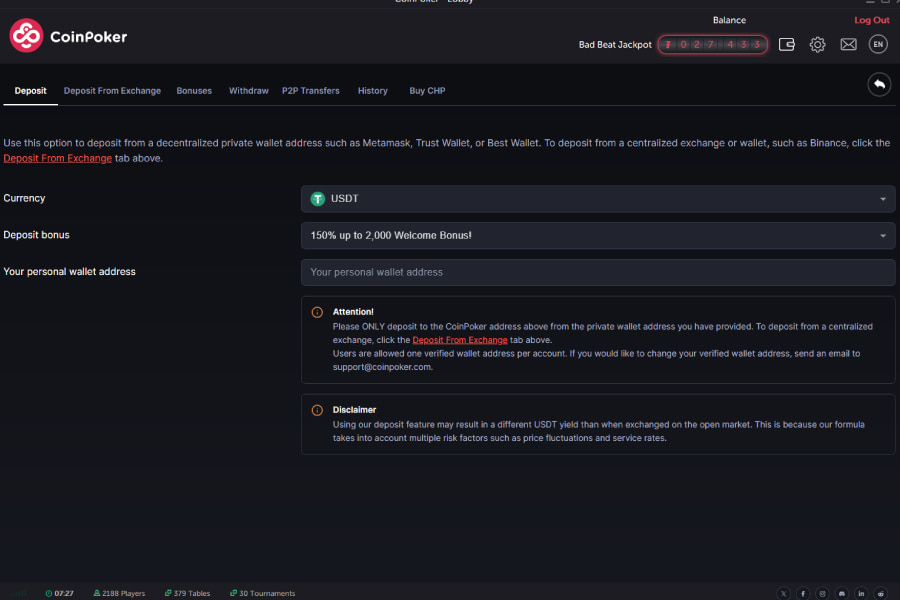
Task: Open the Reddit social icon
Action: pyautogui.click(x=881, y=593)
